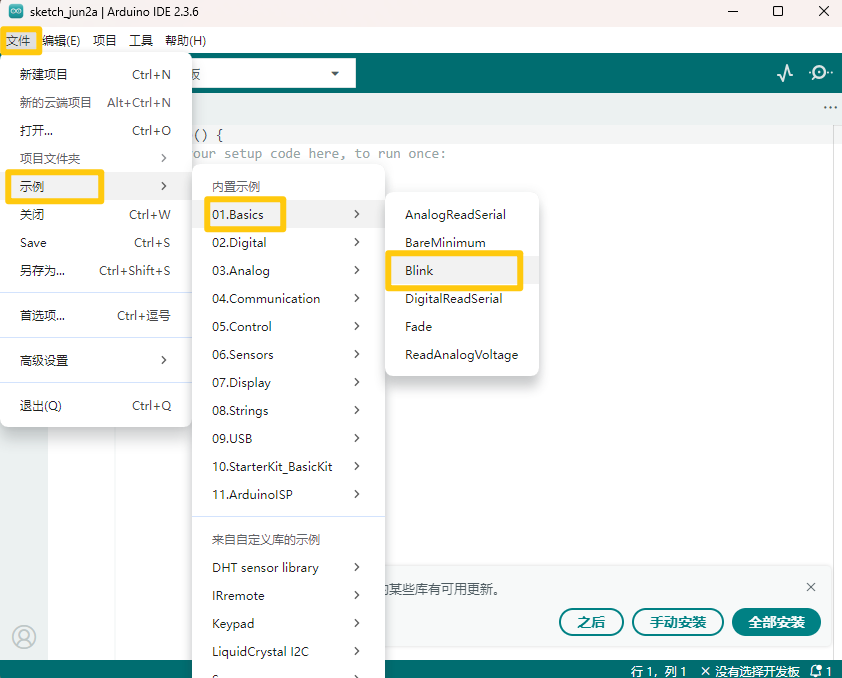Screen dimensions: 842x678
Task: Click the 手动安装 manual install button
Action: point(678,622)
